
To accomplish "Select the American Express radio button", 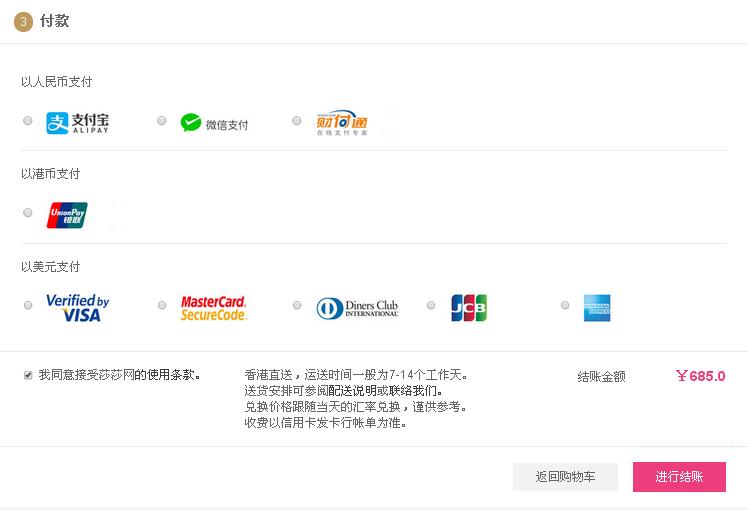I will coord(565,305).
